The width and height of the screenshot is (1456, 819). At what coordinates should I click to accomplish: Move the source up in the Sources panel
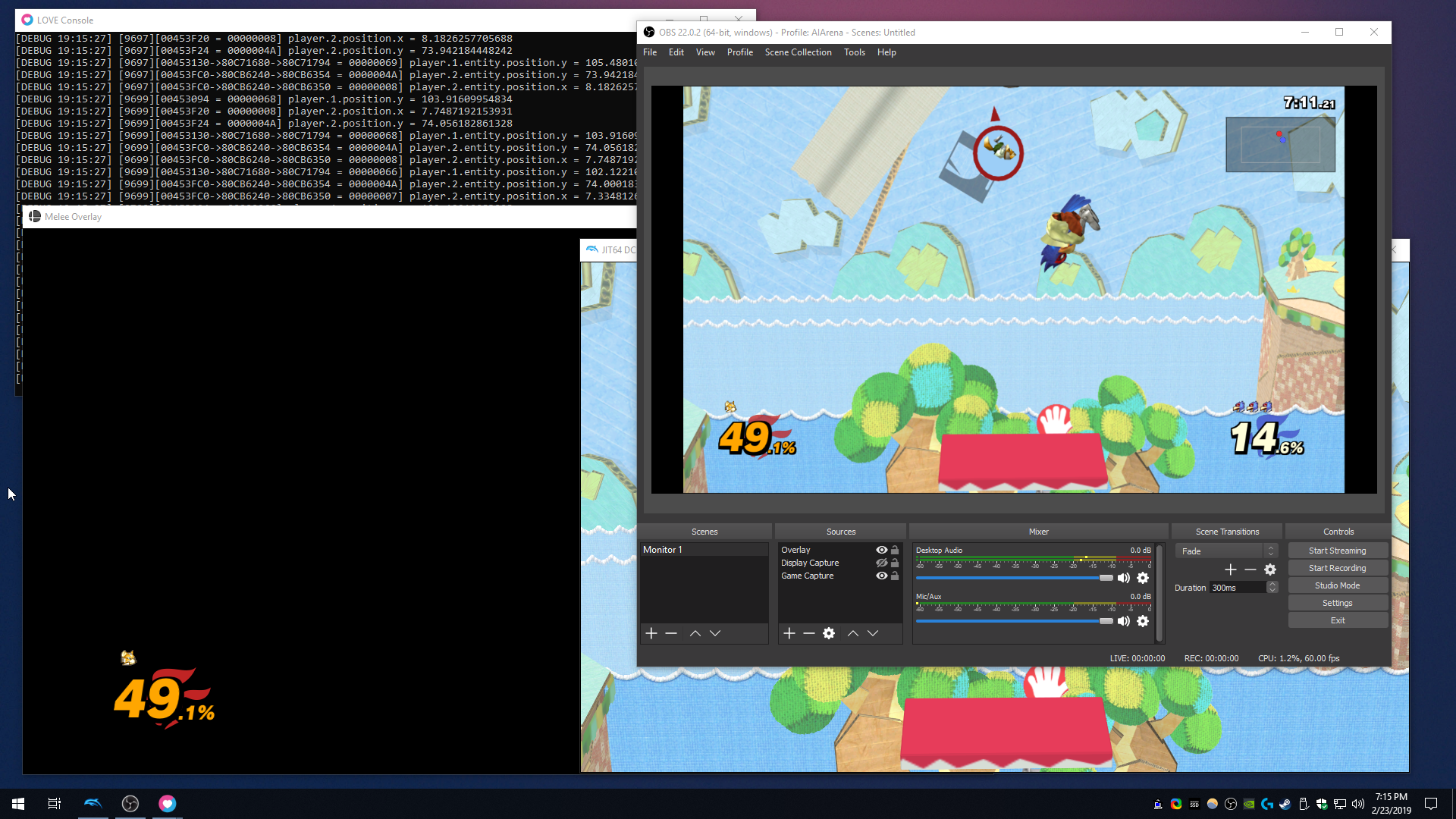click(x=853, y=633)
